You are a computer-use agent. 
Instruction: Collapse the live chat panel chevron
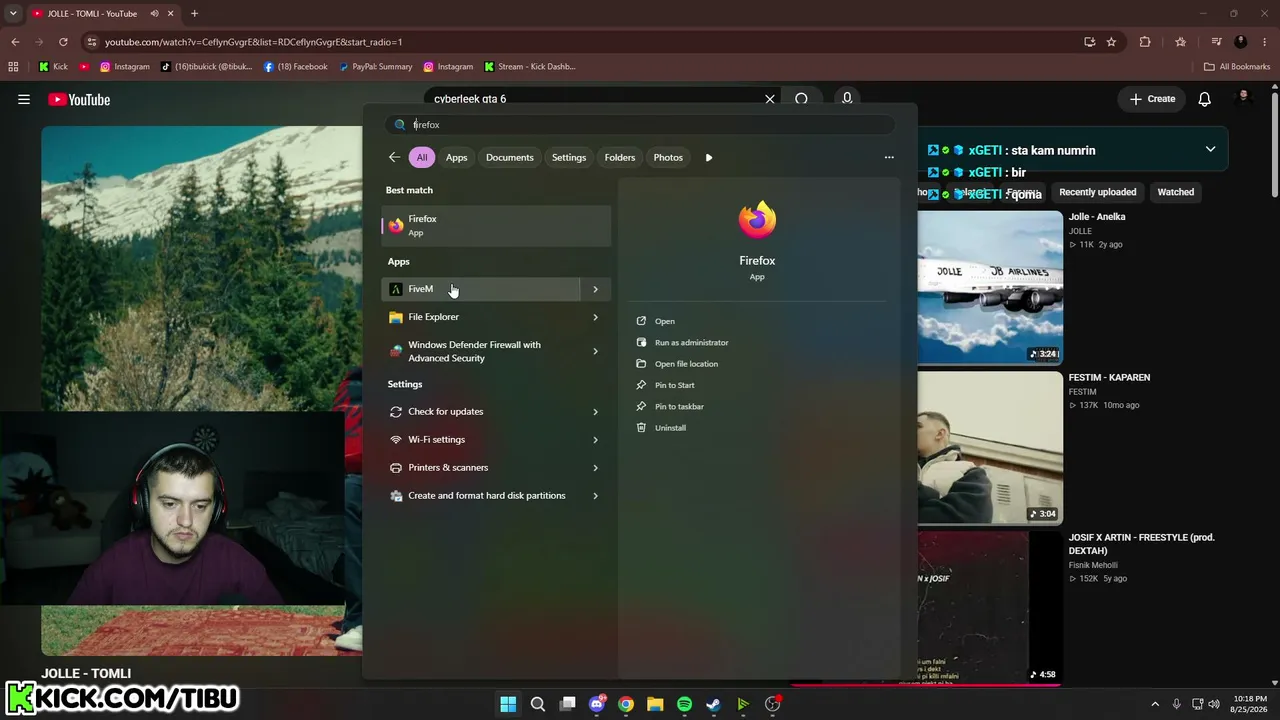1210,150
